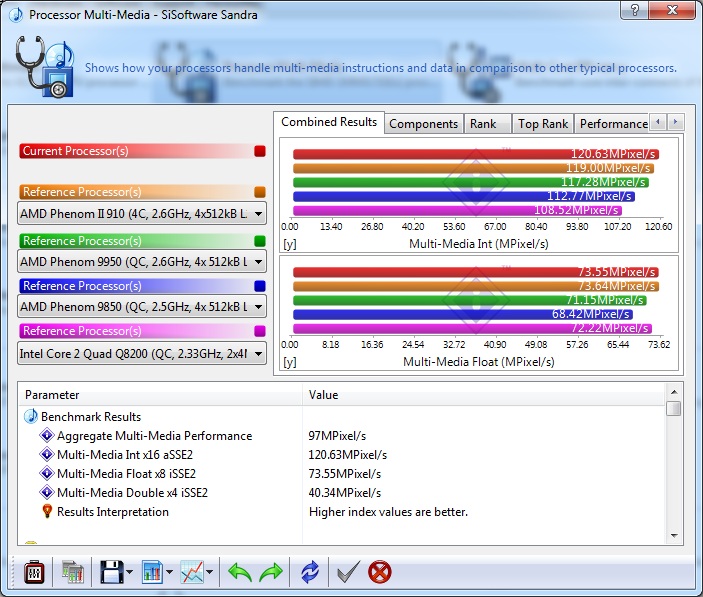Click the results list scroll down arrow
The height and width of the screenshot is (597, 703).
673,536
